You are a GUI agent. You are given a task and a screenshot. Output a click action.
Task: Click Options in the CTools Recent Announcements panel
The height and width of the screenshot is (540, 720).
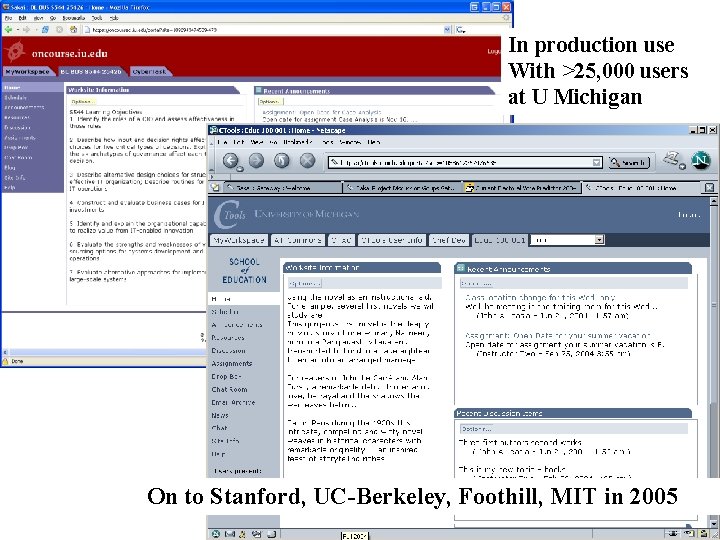click(477, 283)
